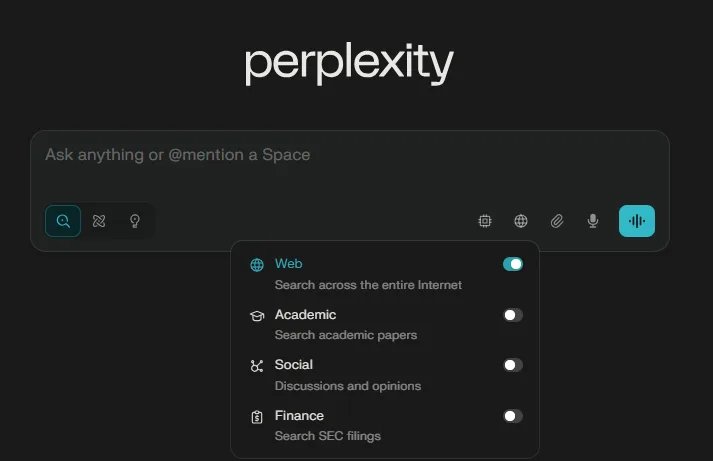Viewport: 713px width, 461px height.
Task: Disable the Web search toggle
Action: [x=512, y=264]
